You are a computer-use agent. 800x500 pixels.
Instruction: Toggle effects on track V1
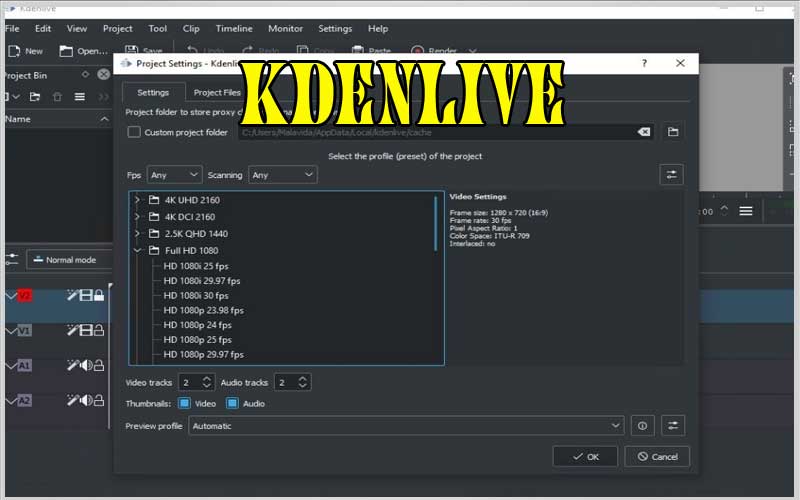point(72,331)
